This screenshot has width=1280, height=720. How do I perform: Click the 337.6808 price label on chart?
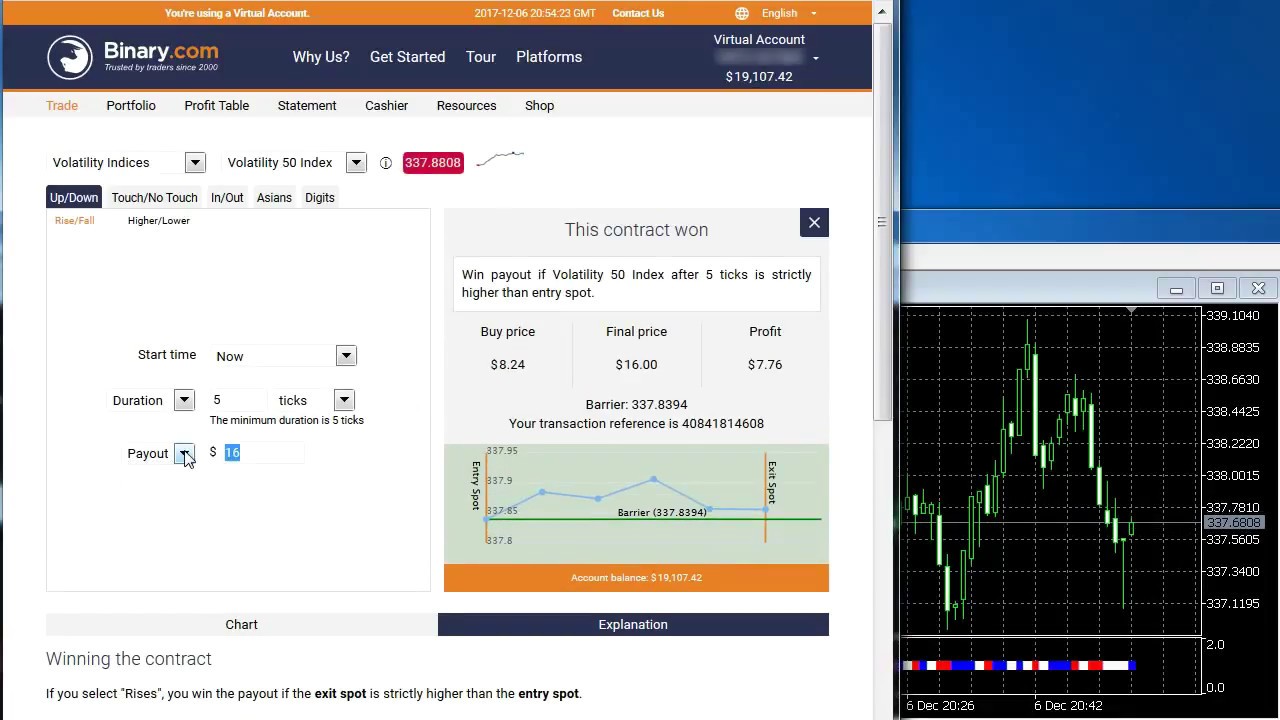pos(1234,523)
